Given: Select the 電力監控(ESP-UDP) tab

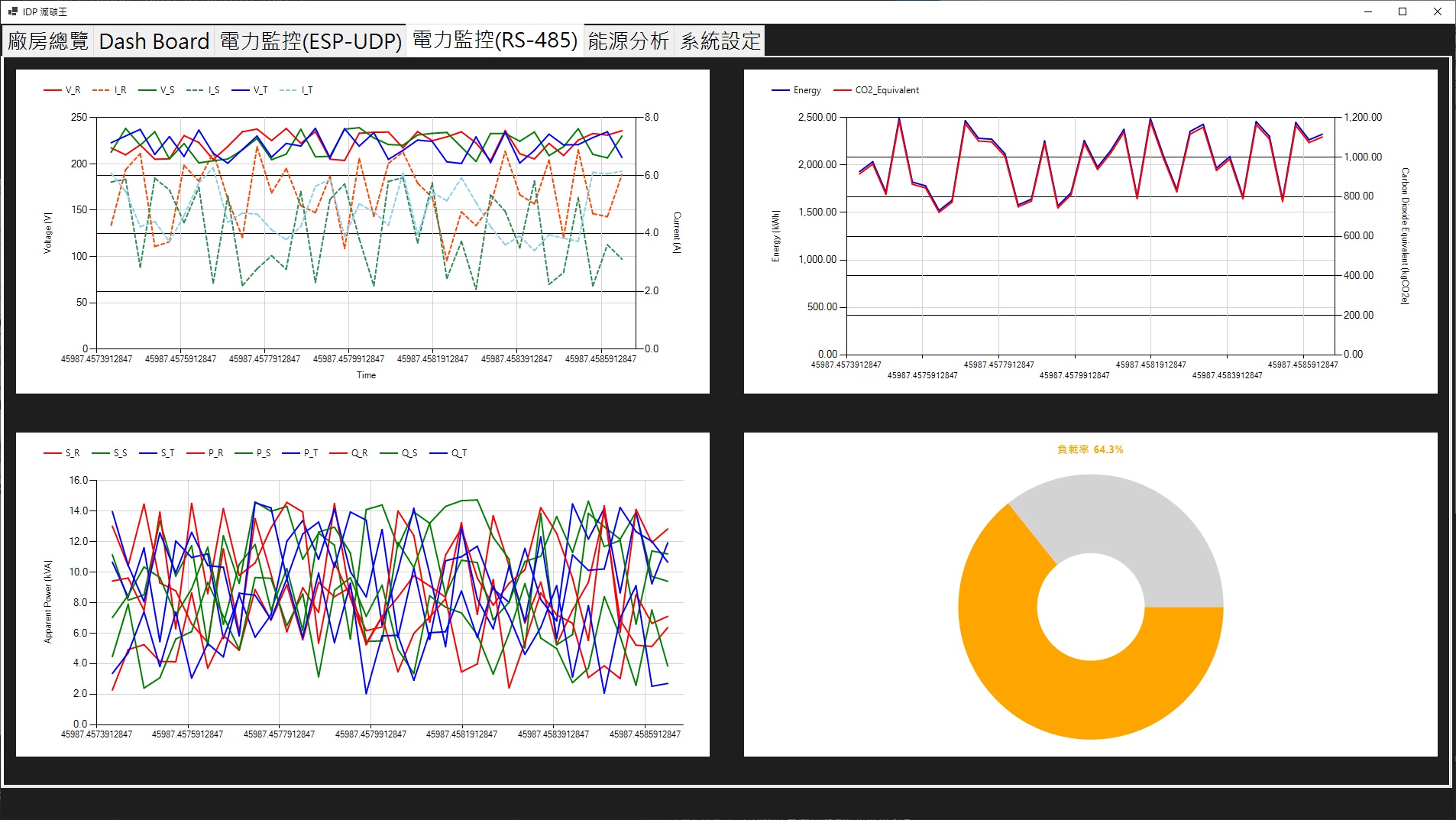Looking at the screenshot, I should pyautogui.click(x=310, y=41).
